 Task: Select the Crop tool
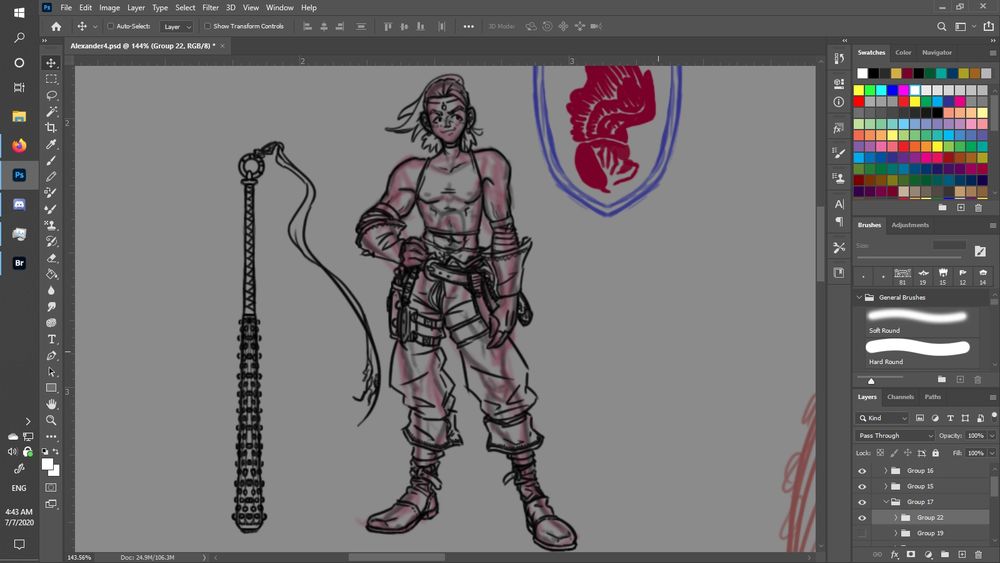coord(51,128)
